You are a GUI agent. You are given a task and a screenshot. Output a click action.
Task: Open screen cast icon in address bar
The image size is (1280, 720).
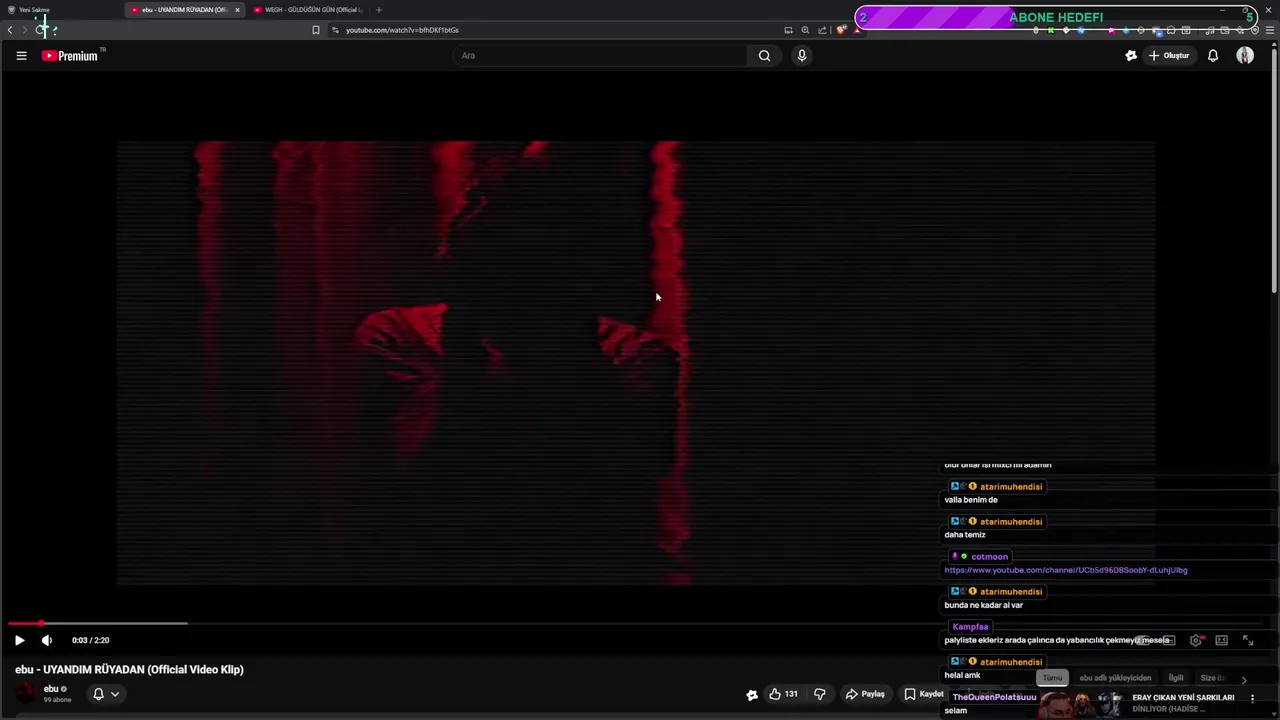(x=788, y=30)
